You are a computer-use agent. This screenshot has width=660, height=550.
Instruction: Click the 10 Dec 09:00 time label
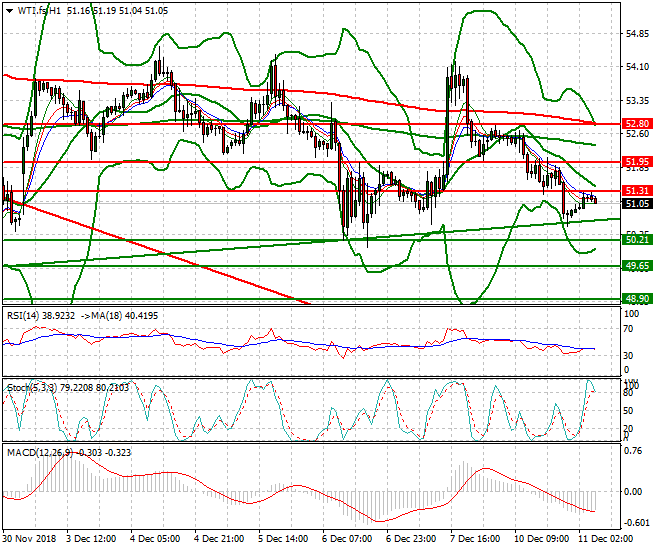[543, 539]
